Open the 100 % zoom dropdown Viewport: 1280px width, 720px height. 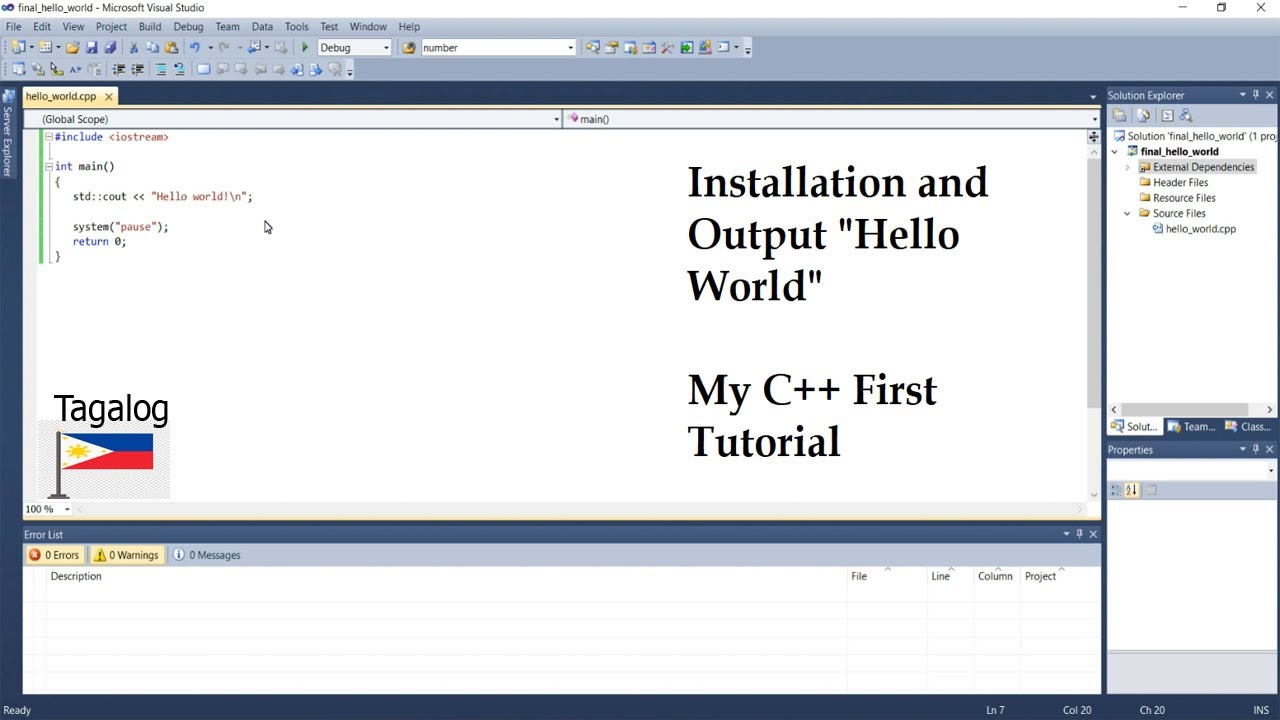pos(67,509)
